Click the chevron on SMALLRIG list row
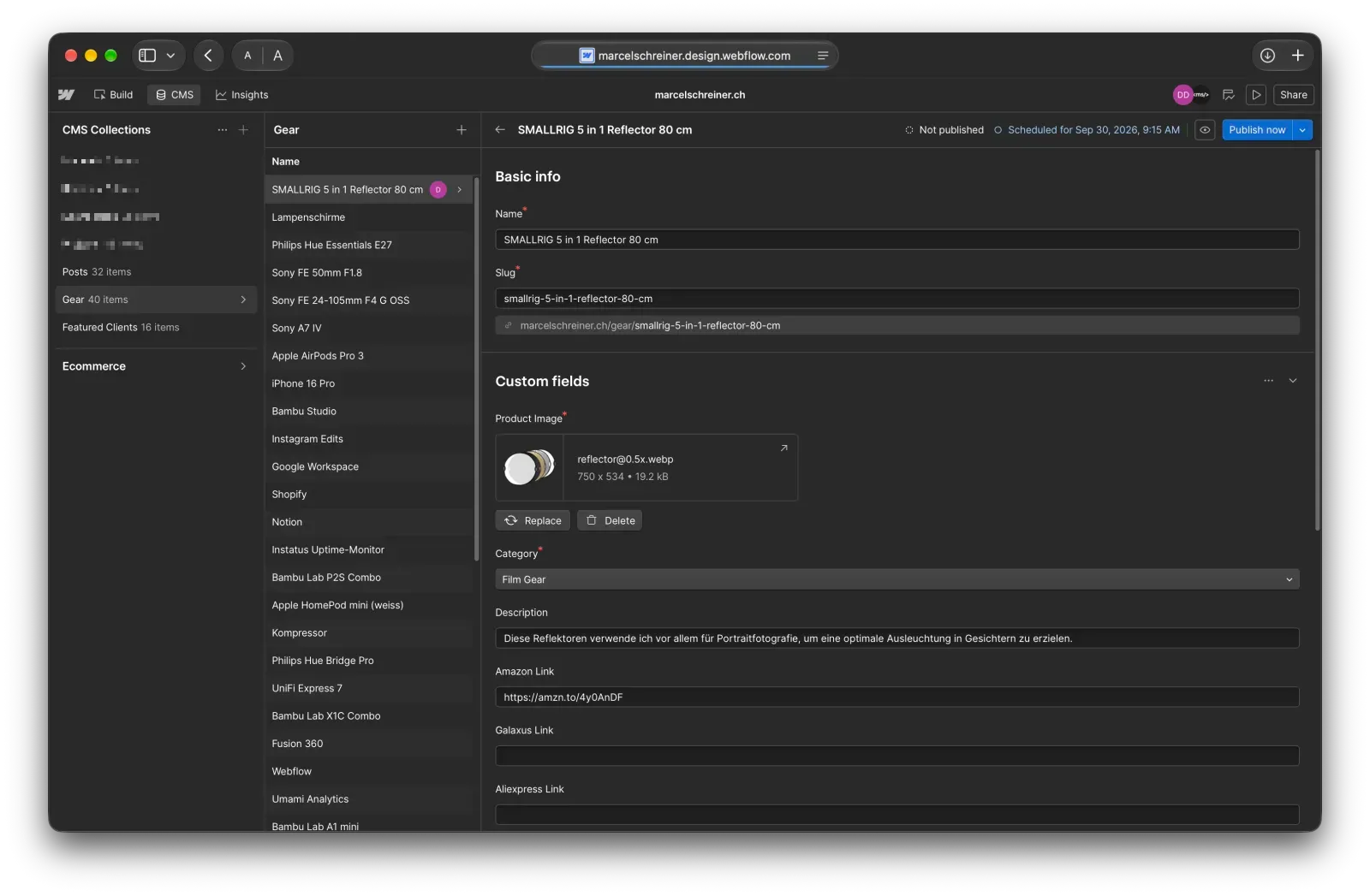The height and width of the screenshot is (896, 1370). pos(460,190)
